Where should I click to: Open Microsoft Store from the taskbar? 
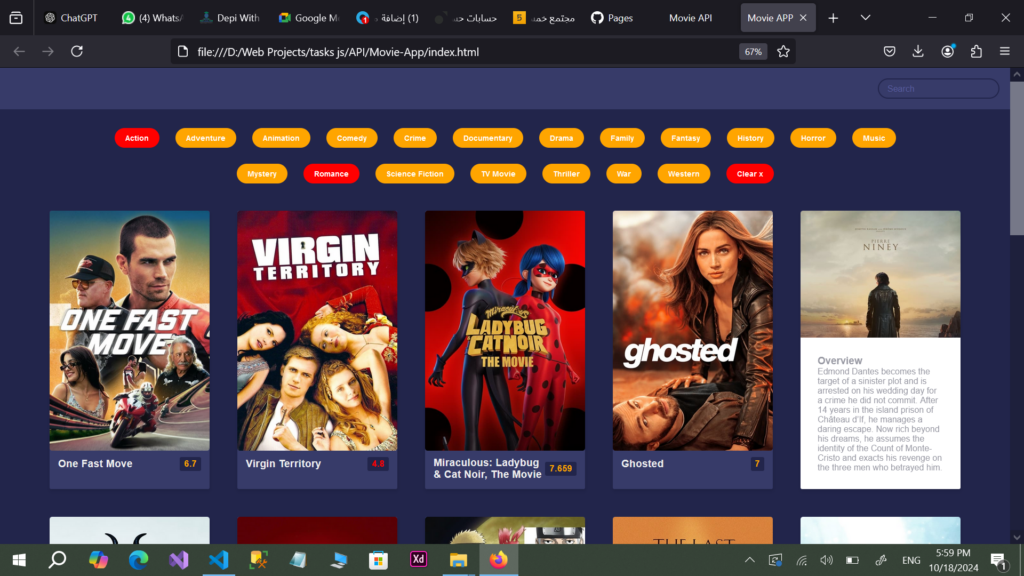point(378,560)
